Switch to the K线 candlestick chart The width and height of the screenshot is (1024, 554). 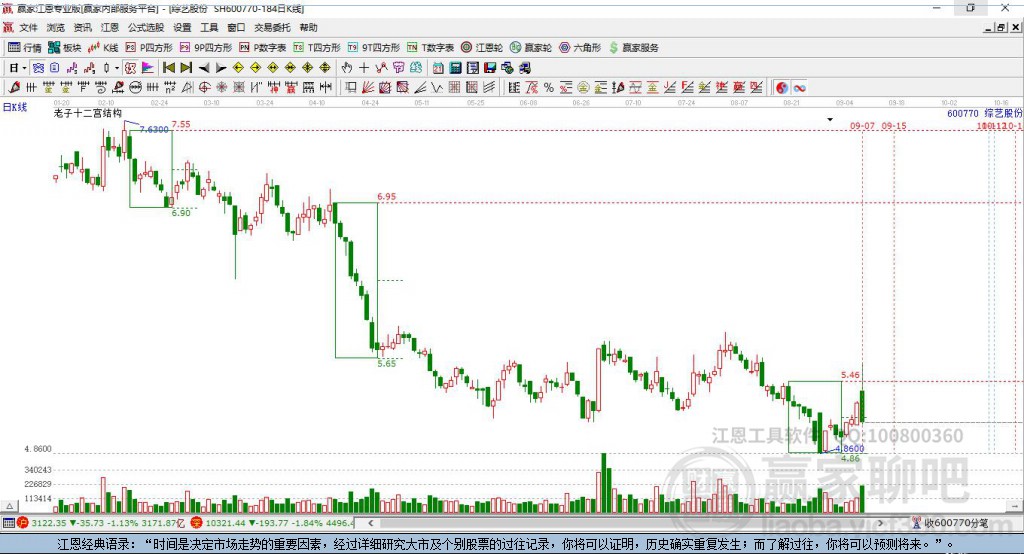[103, 48]
